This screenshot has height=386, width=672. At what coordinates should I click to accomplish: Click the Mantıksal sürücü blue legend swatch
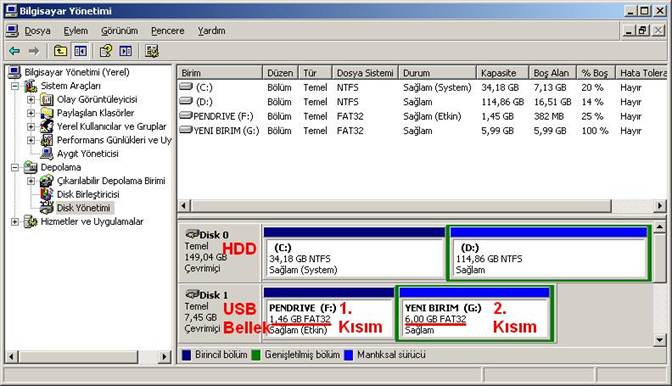[348, 355]
